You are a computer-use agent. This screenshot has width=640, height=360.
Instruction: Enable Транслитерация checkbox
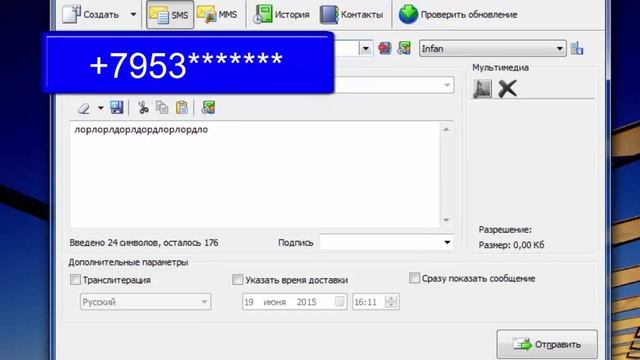tap(76, 280)
